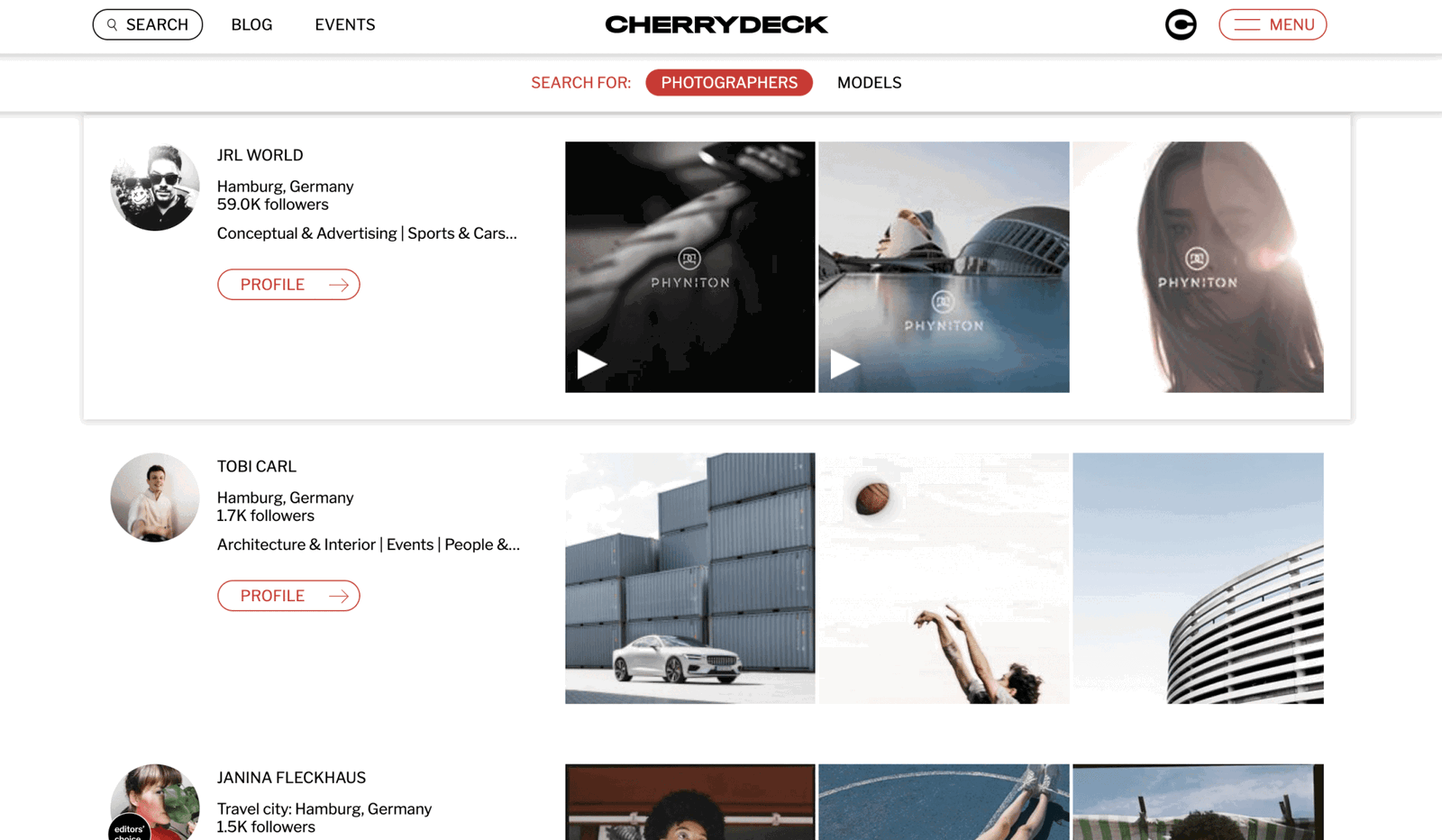Click the arrow on JRL World's Profile button
This screenshot has width=1442, height=840.
click(x=339, y=285)
